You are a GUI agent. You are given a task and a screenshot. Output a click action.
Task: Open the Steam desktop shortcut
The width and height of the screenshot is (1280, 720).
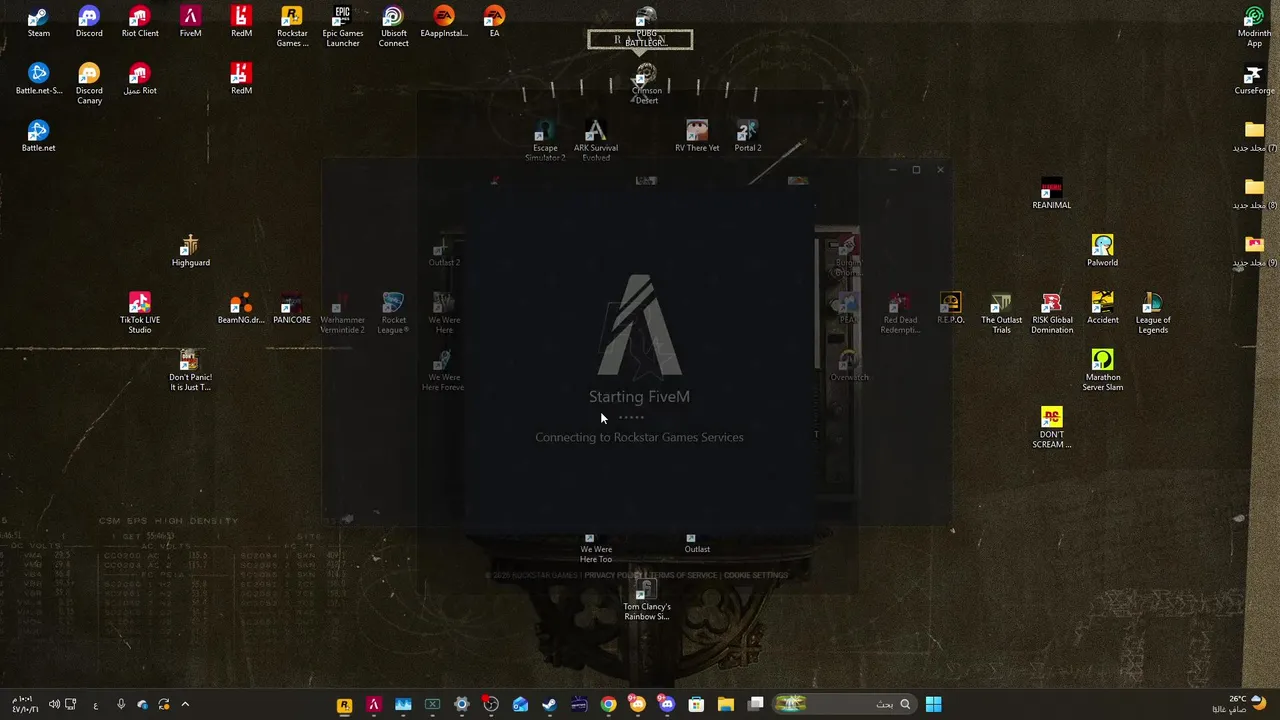38,22
